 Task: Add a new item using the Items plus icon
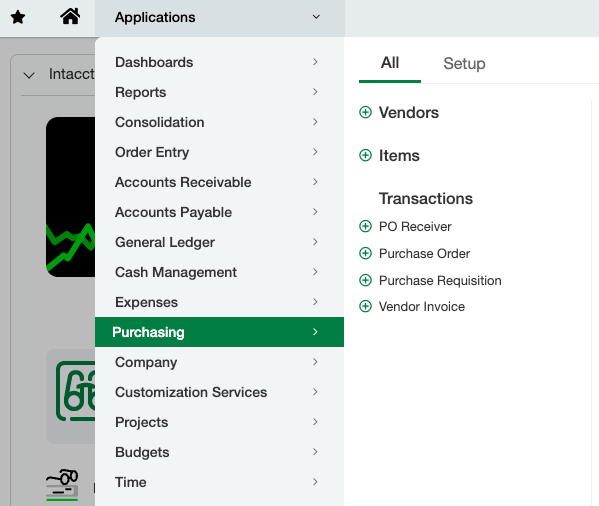tap(365, 155)
